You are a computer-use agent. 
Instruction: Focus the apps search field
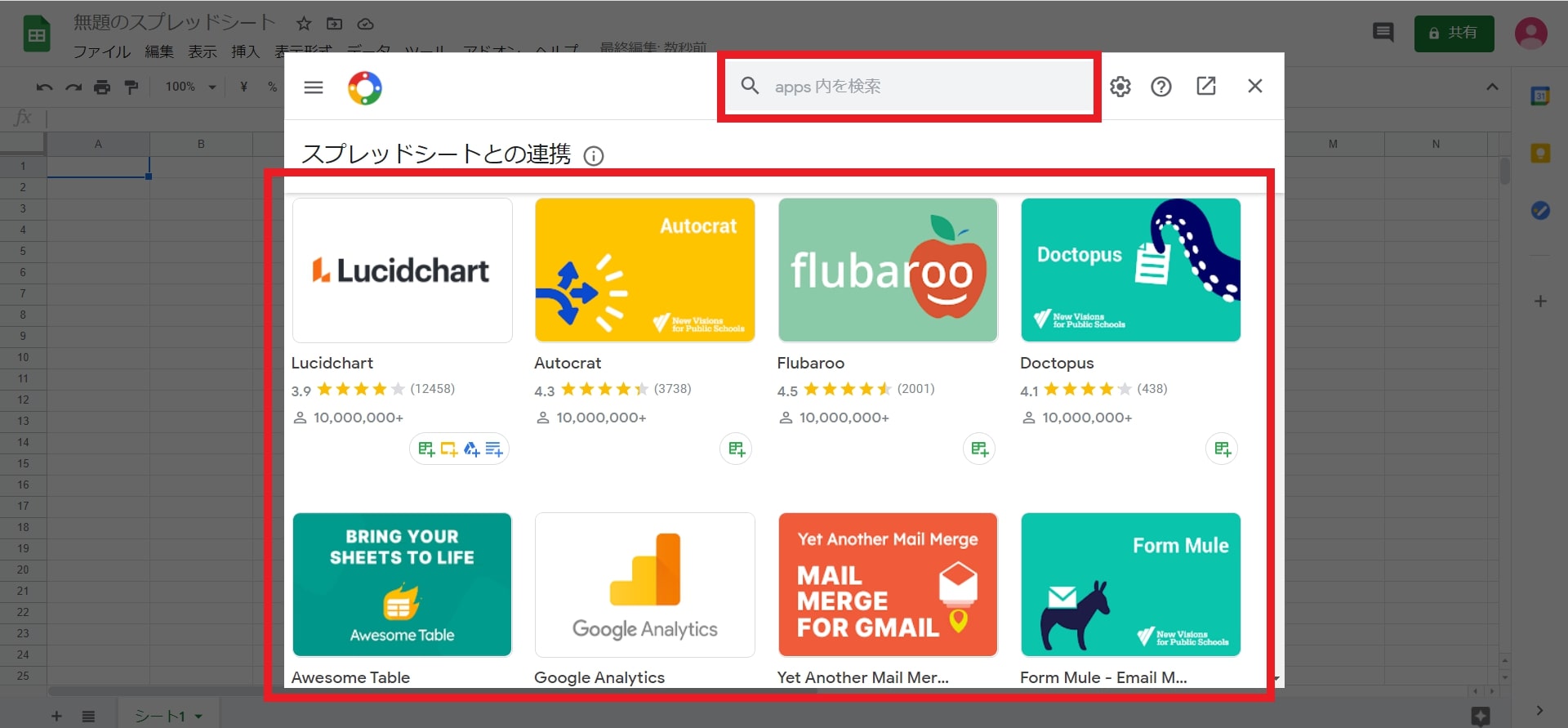[x=909, y=86]
